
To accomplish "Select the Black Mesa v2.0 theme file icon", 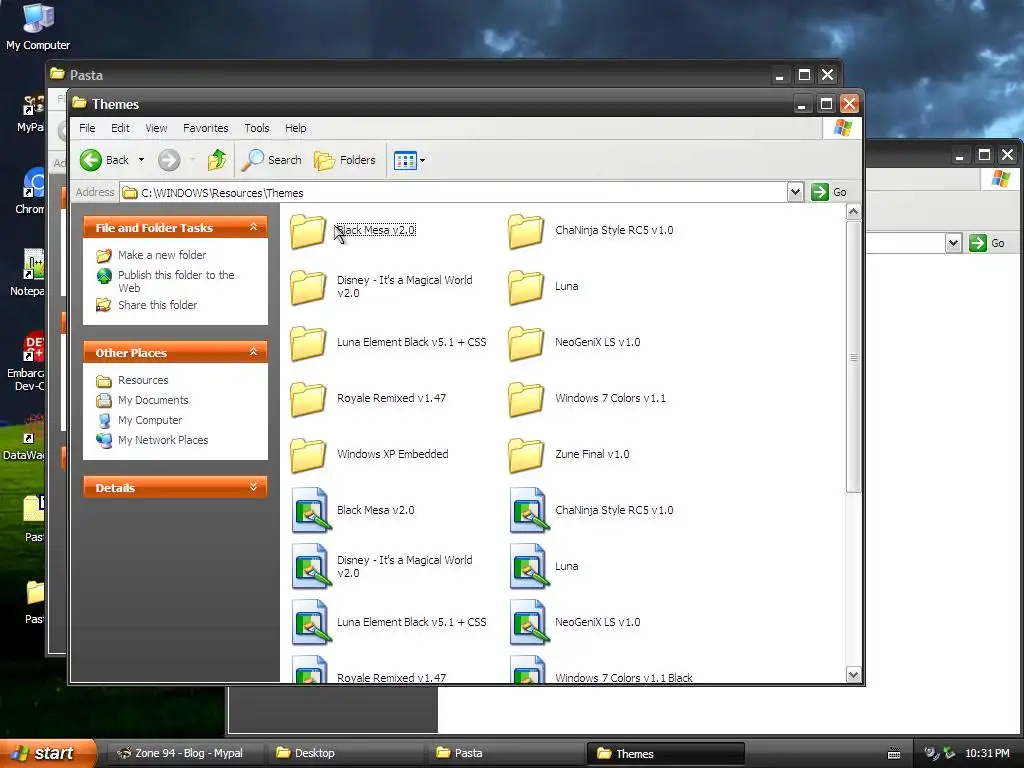I will (311, 510).
